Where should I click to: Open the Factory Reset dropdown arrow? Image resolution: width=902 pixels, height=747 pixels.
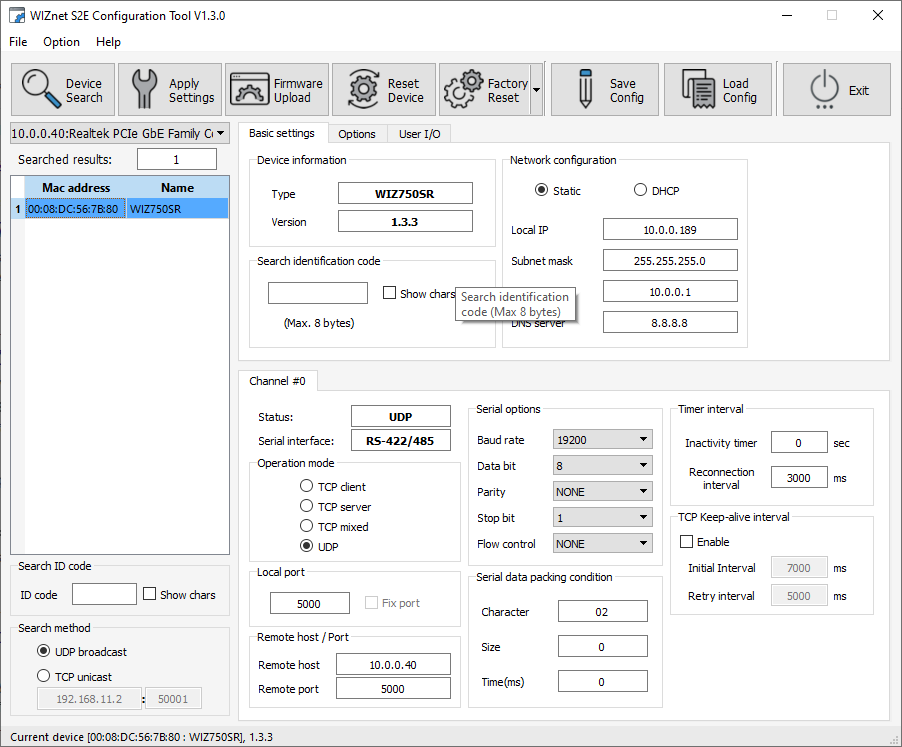coord(537,90)
